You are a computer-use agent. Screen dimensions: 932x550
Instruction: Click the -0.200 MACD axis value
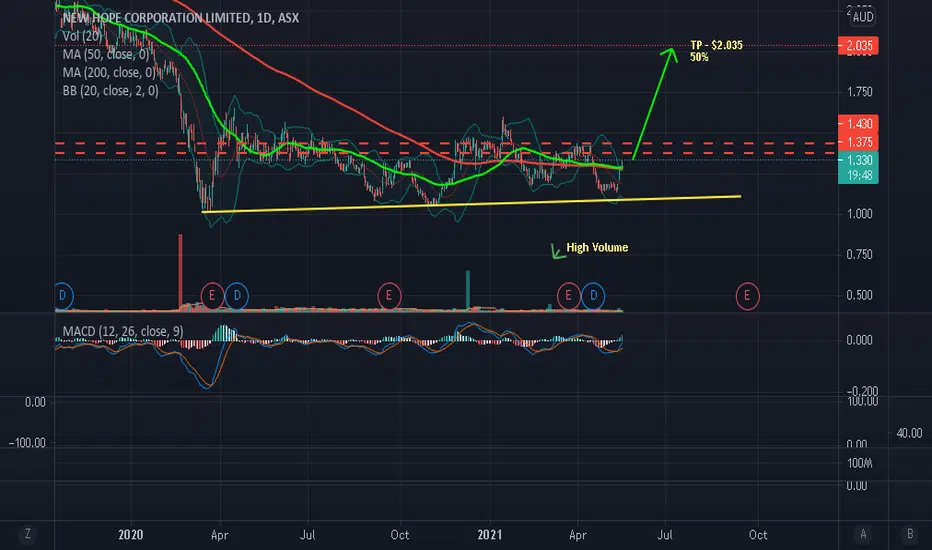click(862, 391)
